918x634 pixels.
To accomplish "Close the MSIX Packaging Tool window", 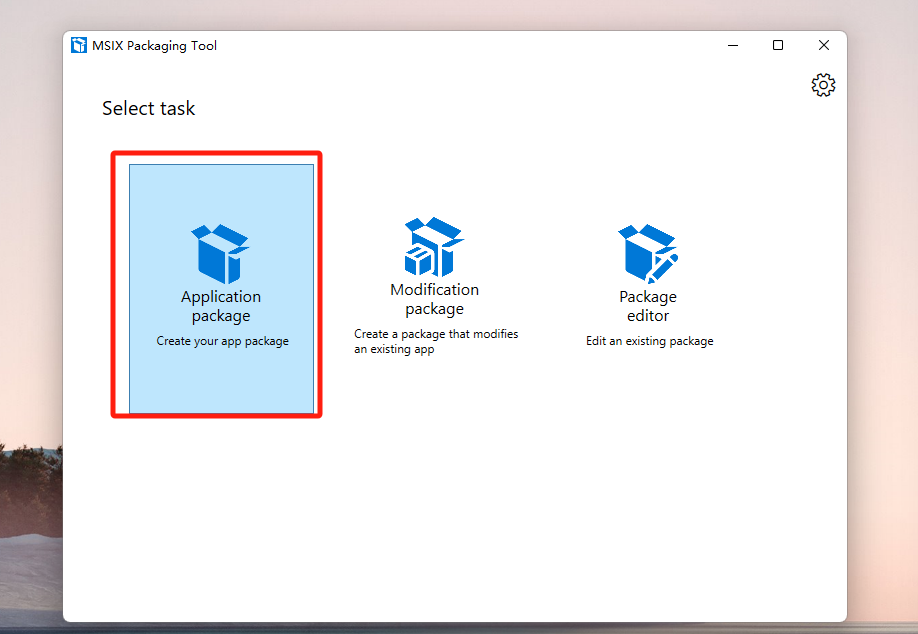I will (824, 45).
